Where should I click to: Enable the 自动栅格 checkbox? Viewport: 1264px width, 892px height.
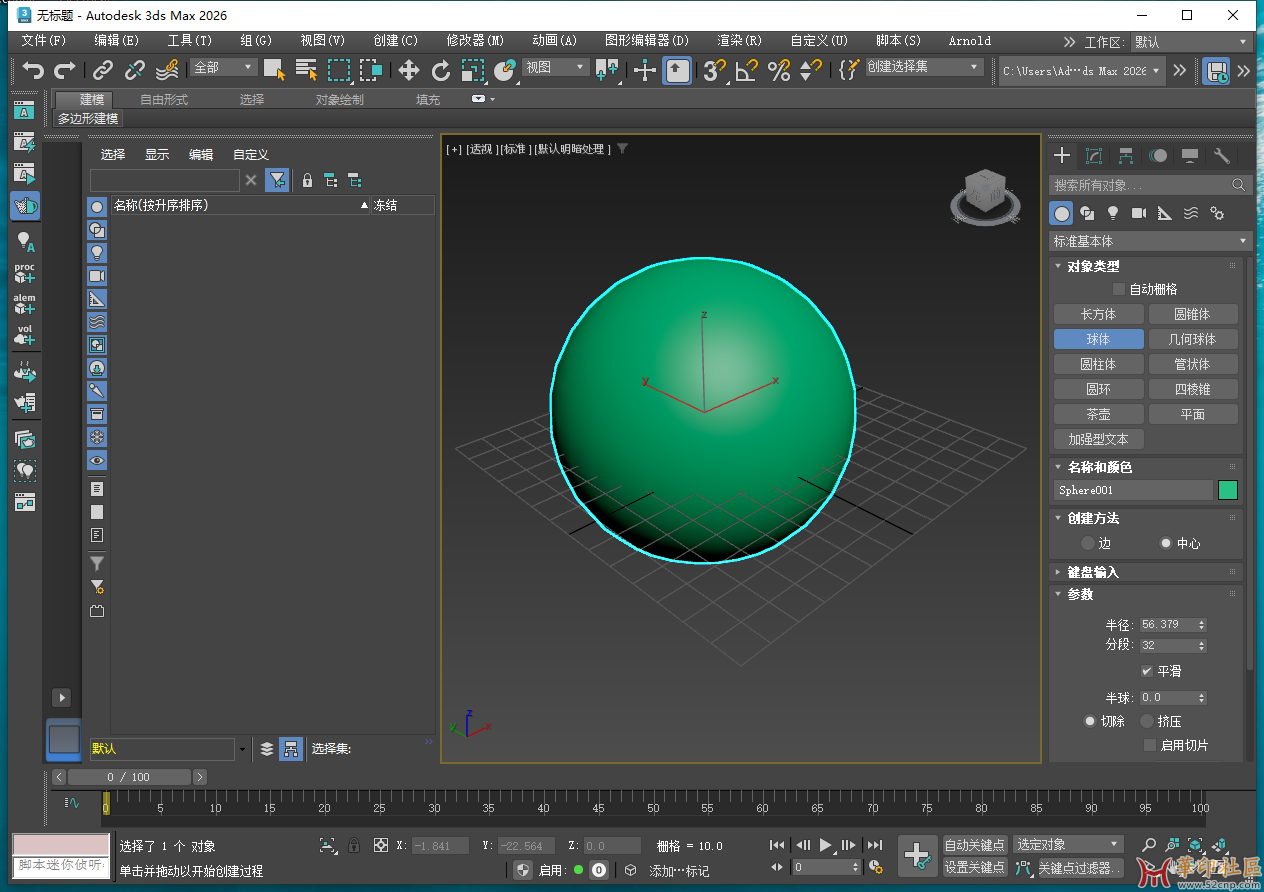(x=1119, y=289)
